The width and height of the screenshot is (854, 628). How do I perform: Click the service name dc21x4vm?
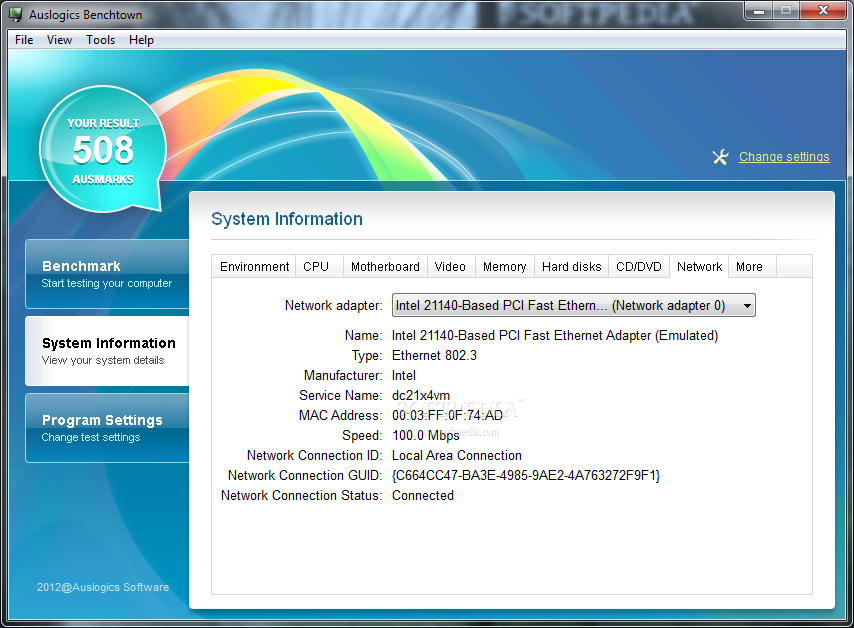click(x=421, y=395)
